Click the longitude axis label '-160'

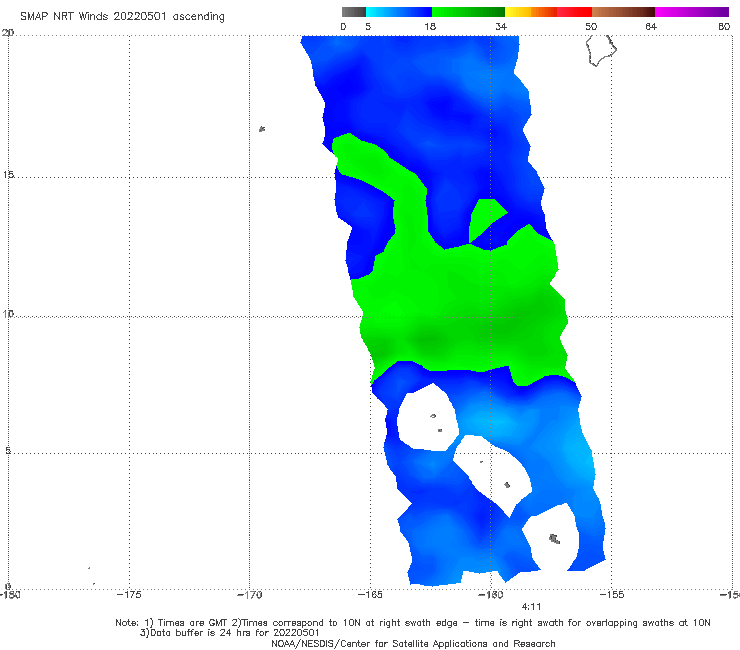[x=491, y=595]
